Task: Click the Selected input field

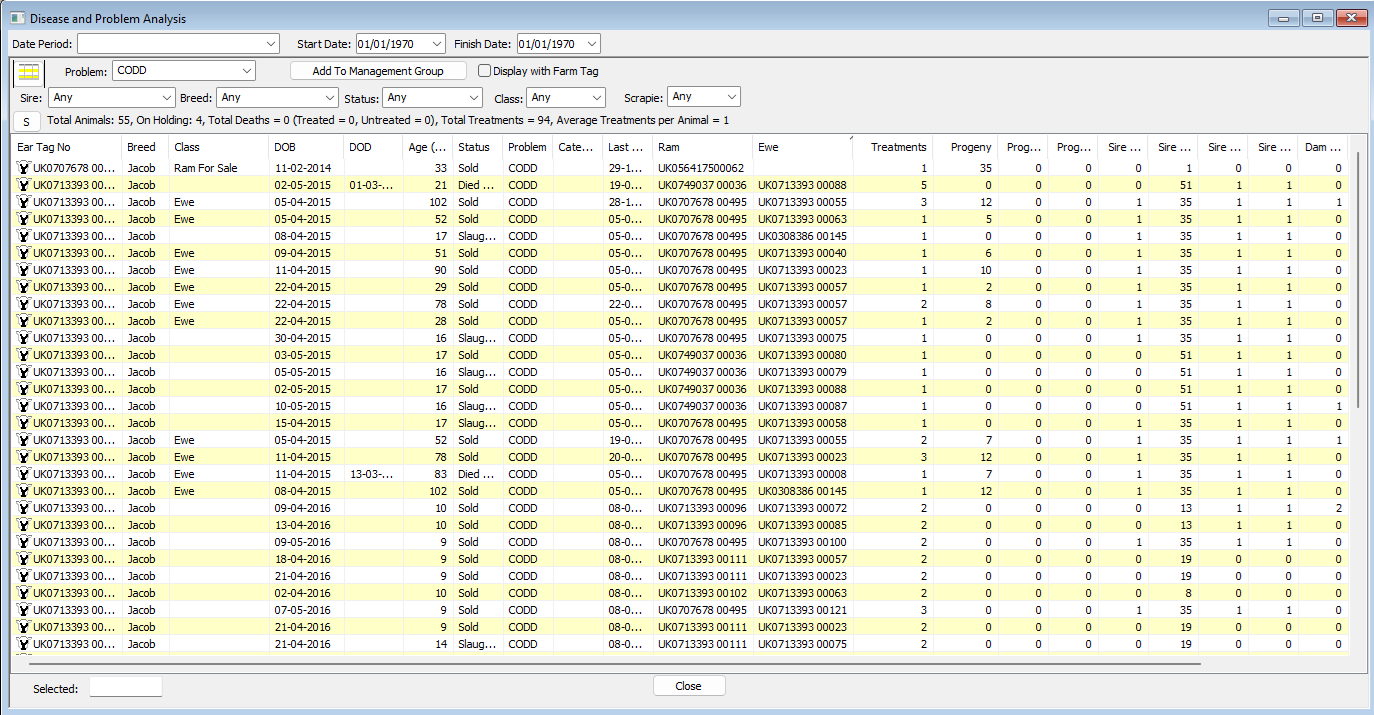Action: click(x=125, y=687)
